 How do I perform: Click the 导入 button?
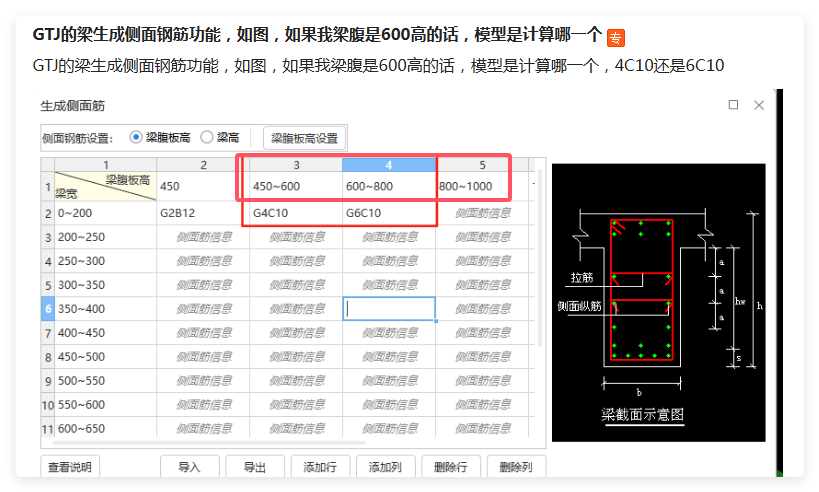(x=189, y=467)
